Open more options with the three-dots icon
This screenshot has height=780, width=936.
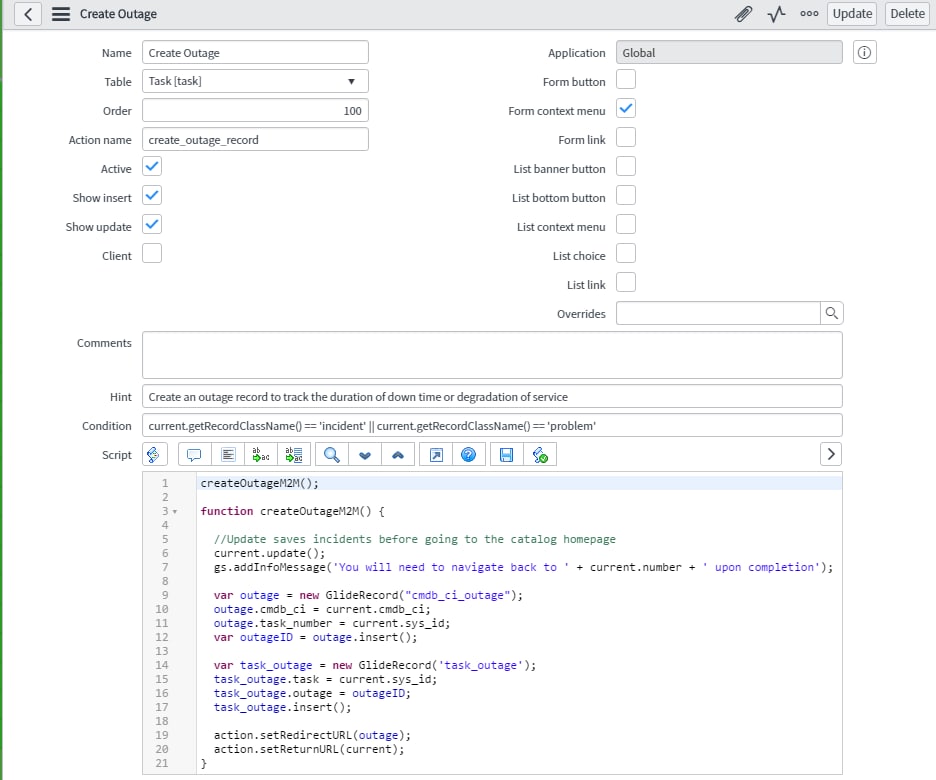(809, 14)
